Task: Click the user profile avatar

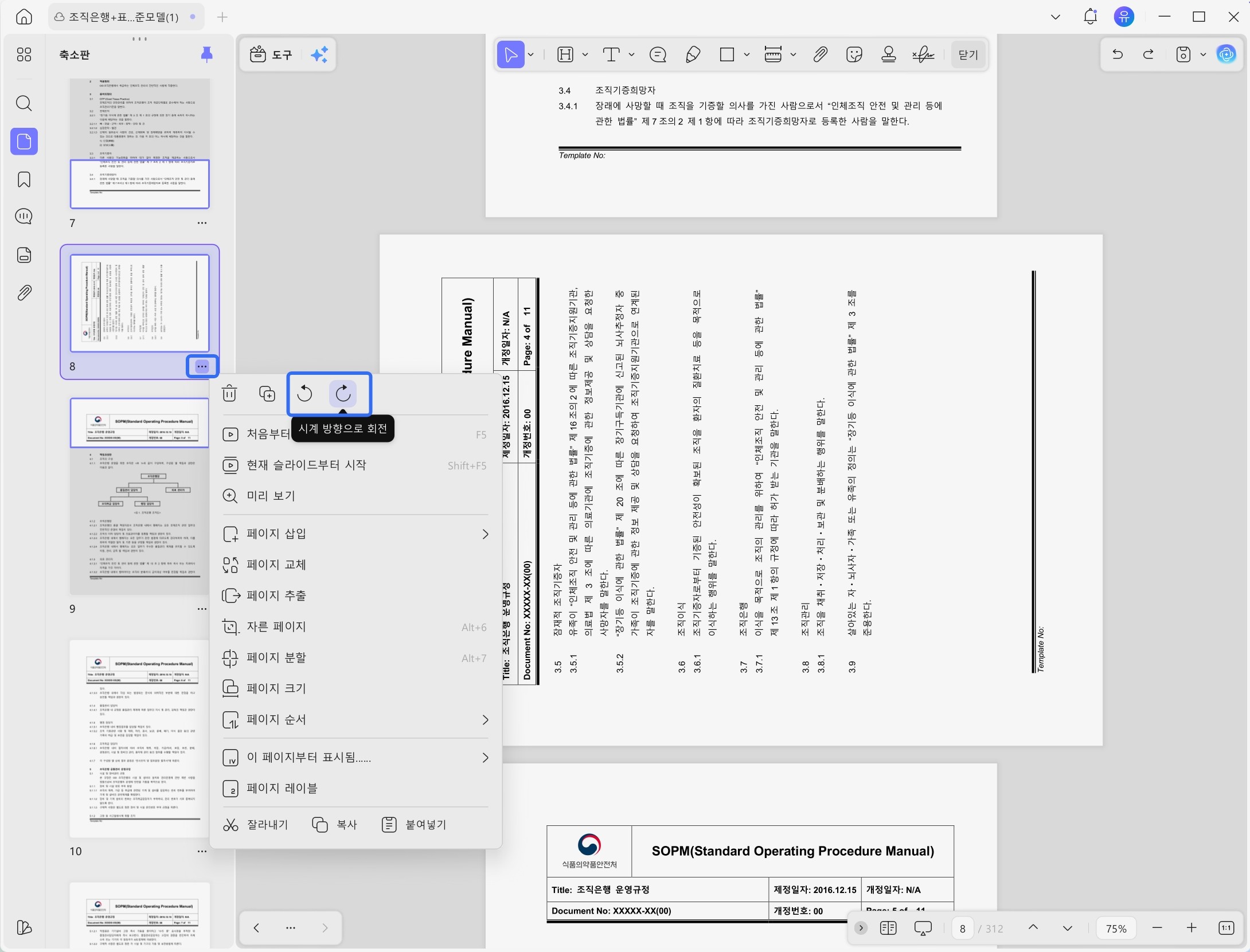Action: click(1124, 17)
